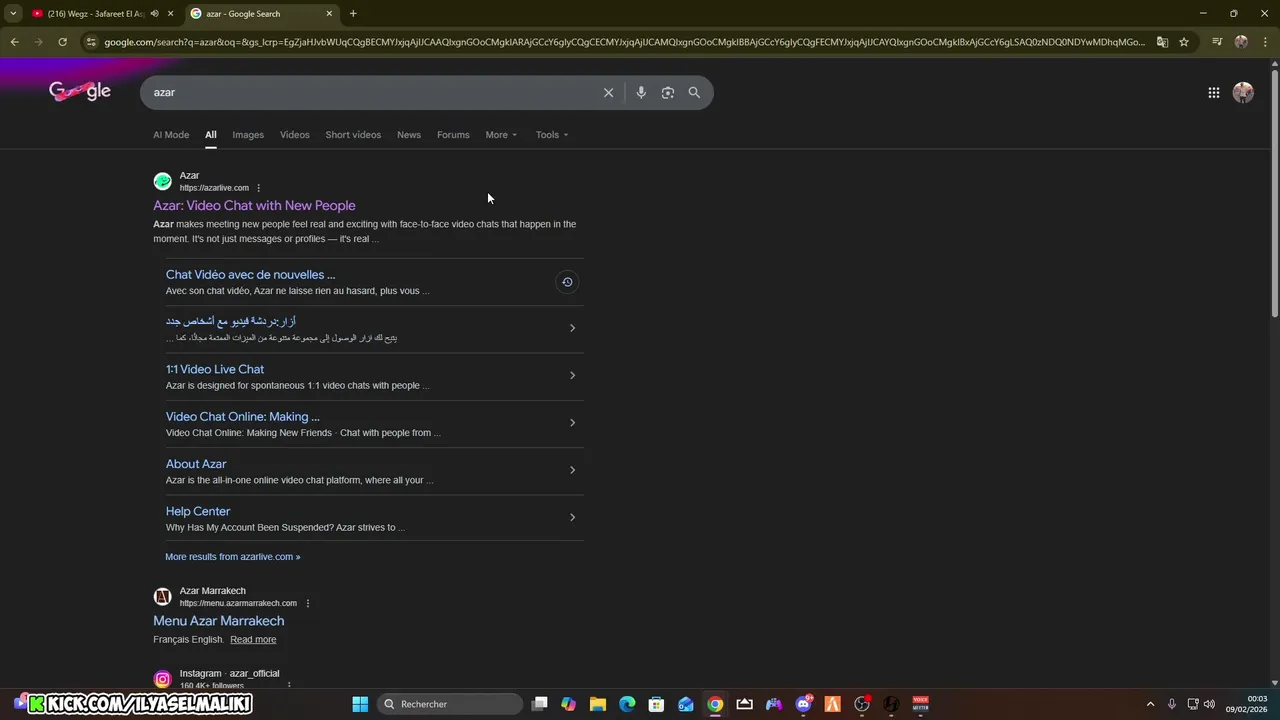Open Voicemeeter from the taskbar
The image size is (1280, 720).
point(920,704)
